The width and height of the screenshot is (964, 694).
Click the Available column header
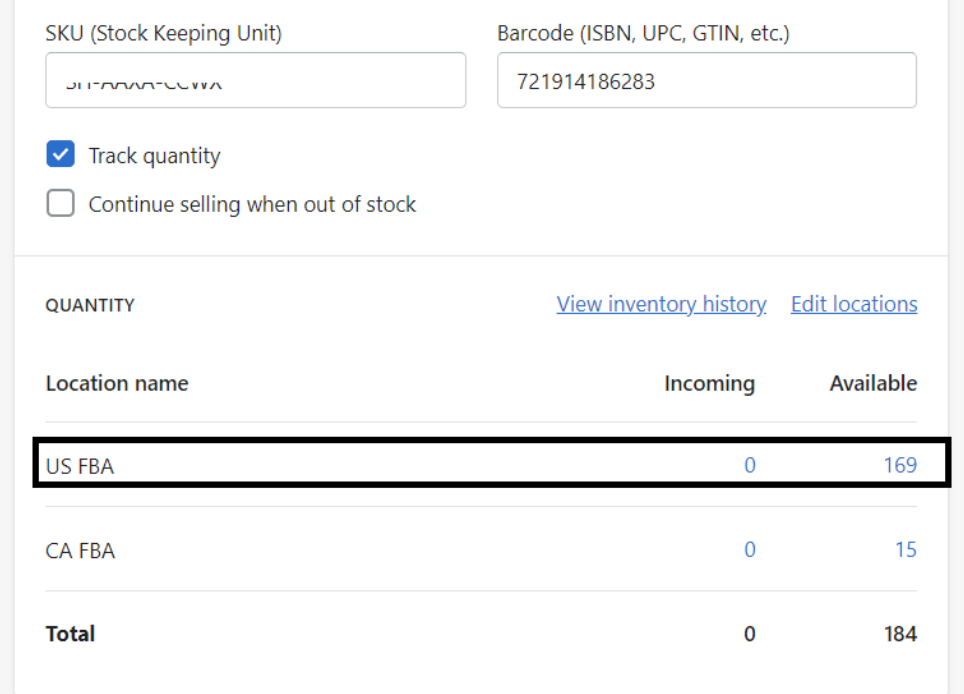(873, 383)
